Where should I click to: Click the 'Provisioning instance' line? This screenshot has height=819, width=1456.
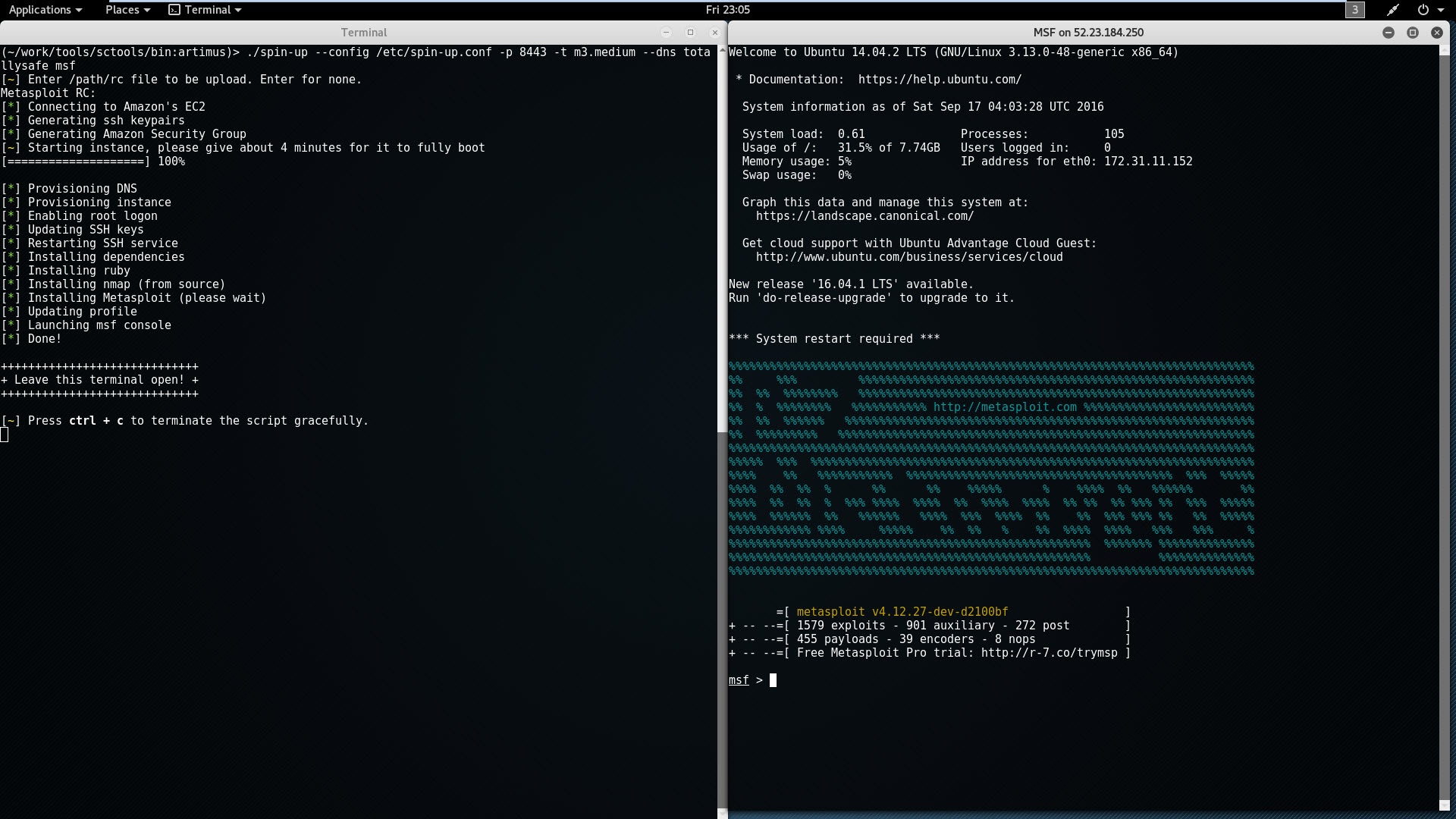click(86, 202)
